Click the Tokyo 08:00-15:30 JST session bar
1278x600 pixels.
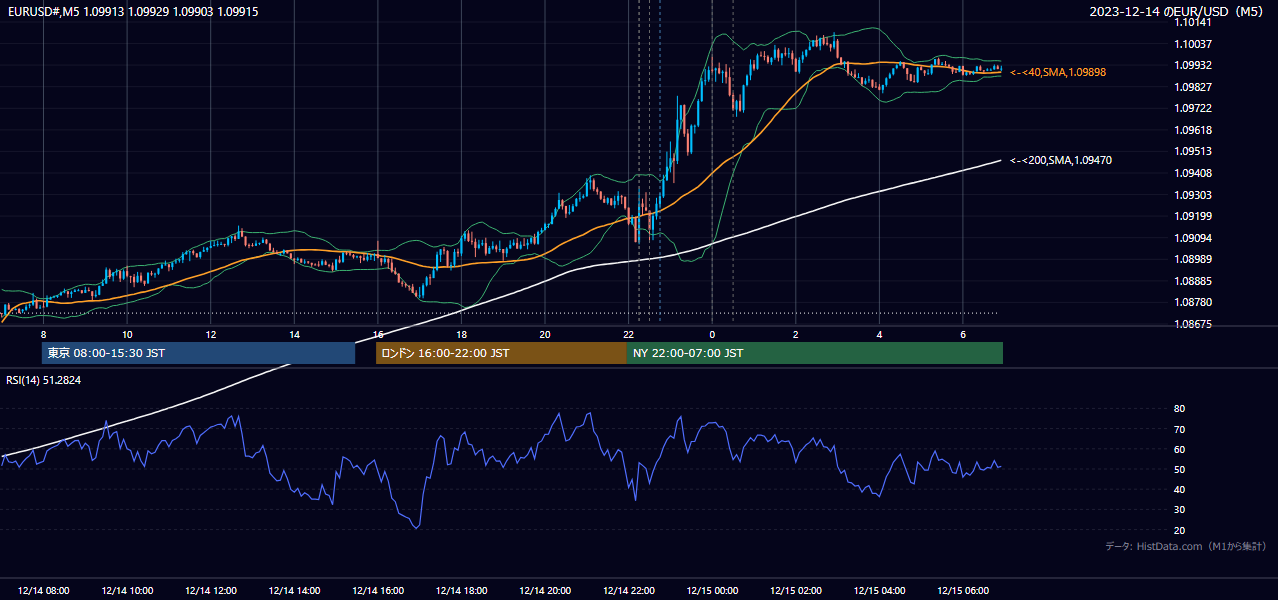tap(198, 353)
